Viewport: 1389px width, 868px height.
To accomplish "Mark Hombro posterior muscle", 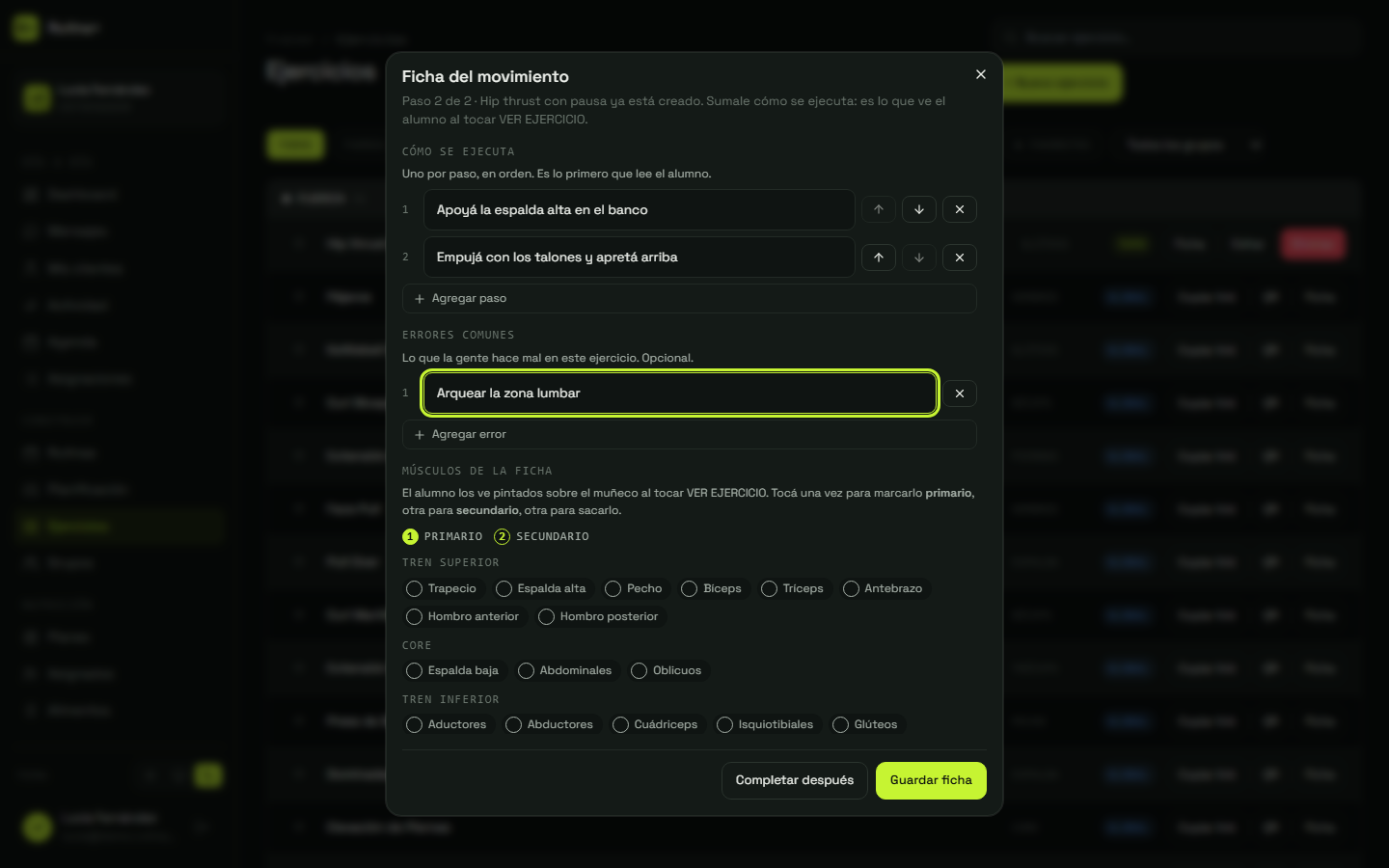I will [x=599, y=616].
